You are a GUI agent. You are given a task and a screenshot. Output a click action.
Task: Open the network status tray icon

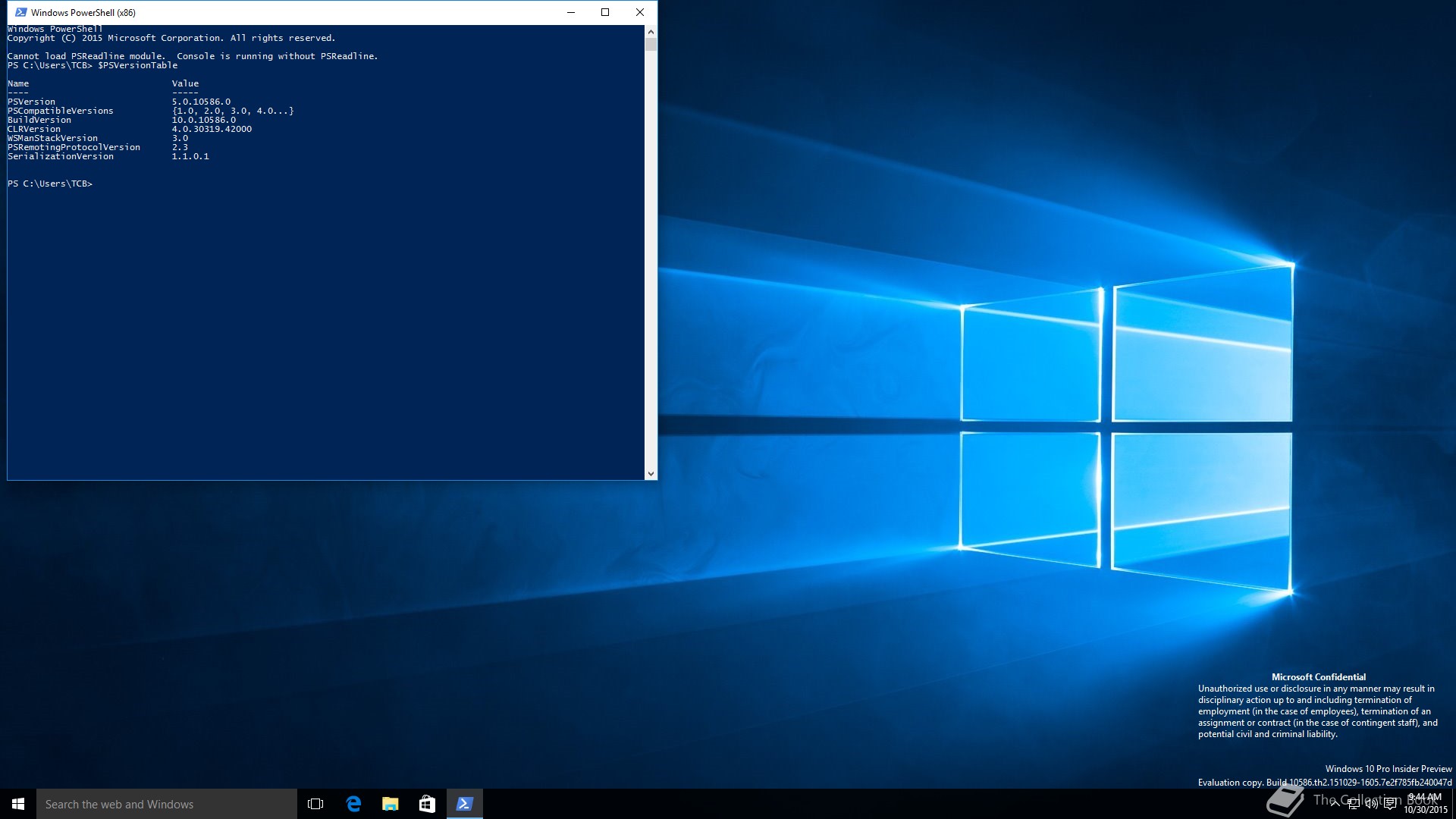1353,804
